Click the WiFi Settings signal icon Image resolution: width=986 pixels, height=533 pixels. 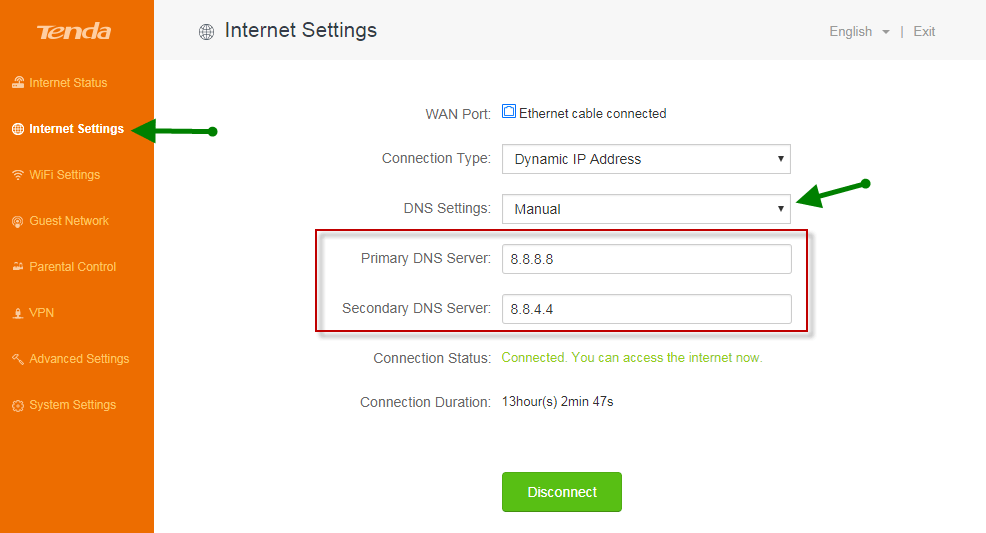(18, 175)
